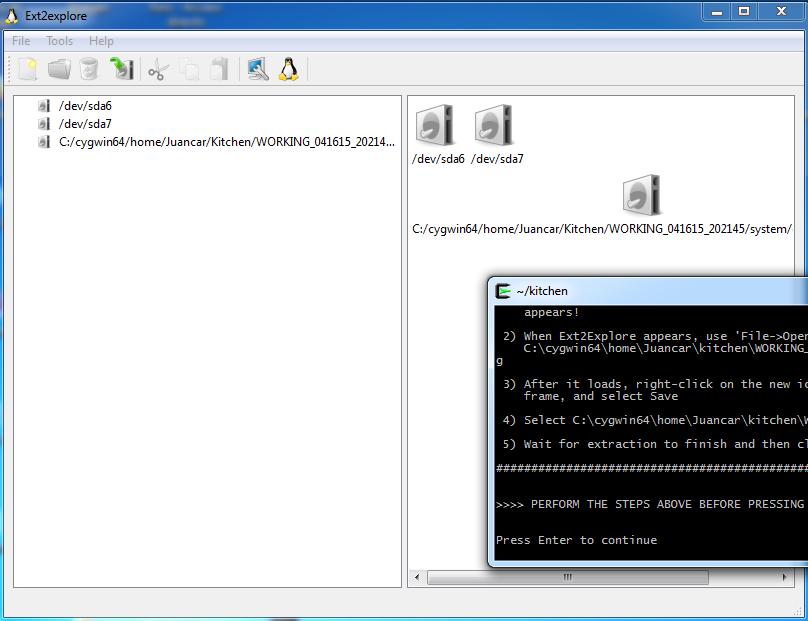This screenshot has width=808, height=621.
Task: Click the scissors cut icon
Action: 158,70
